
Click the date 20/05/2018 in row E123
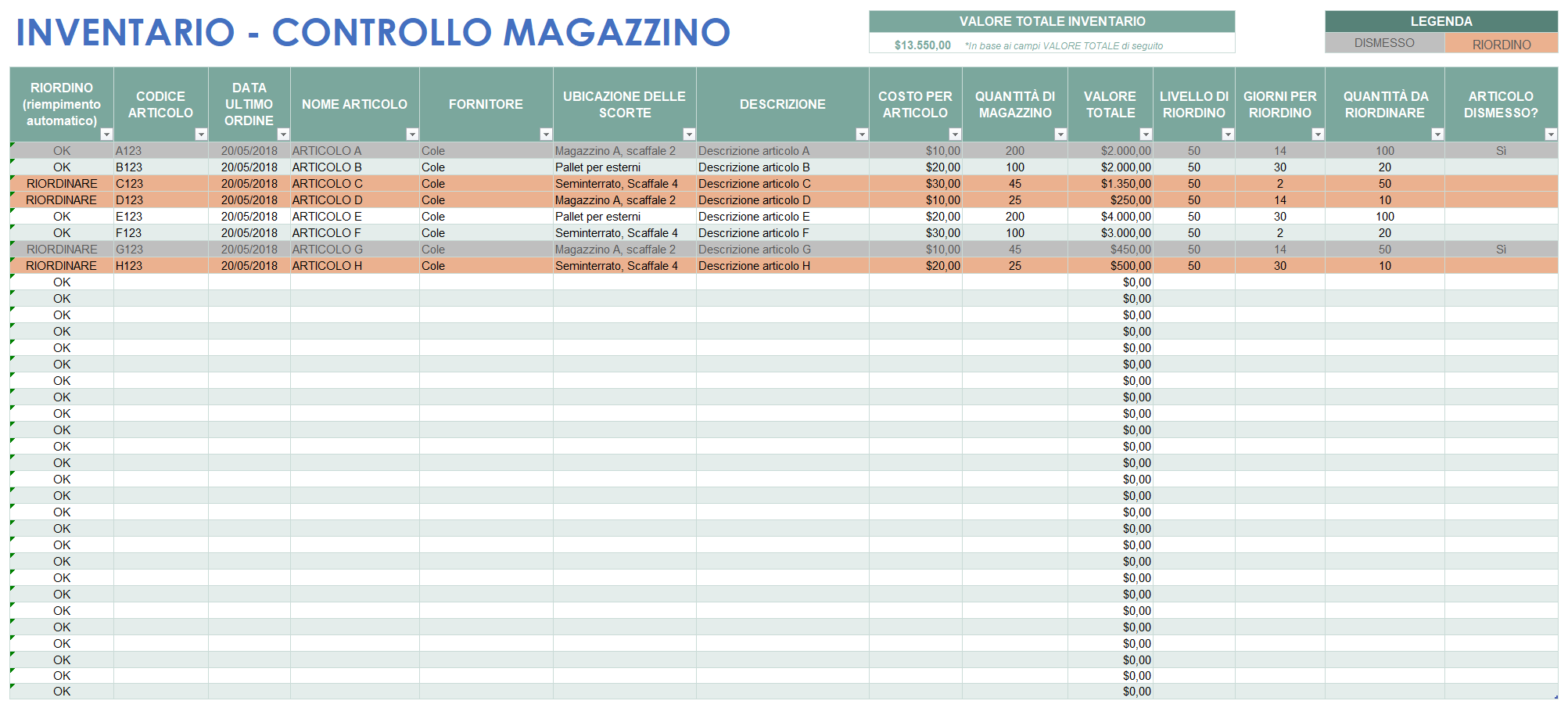[x=249, y=216]
